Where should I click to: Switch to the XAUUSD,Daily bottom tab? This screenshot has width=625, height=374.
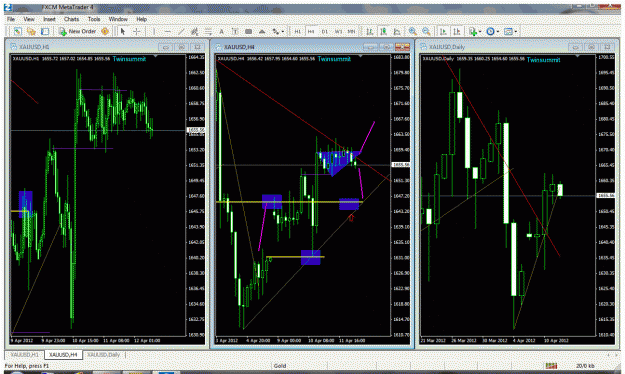[103, 354]
